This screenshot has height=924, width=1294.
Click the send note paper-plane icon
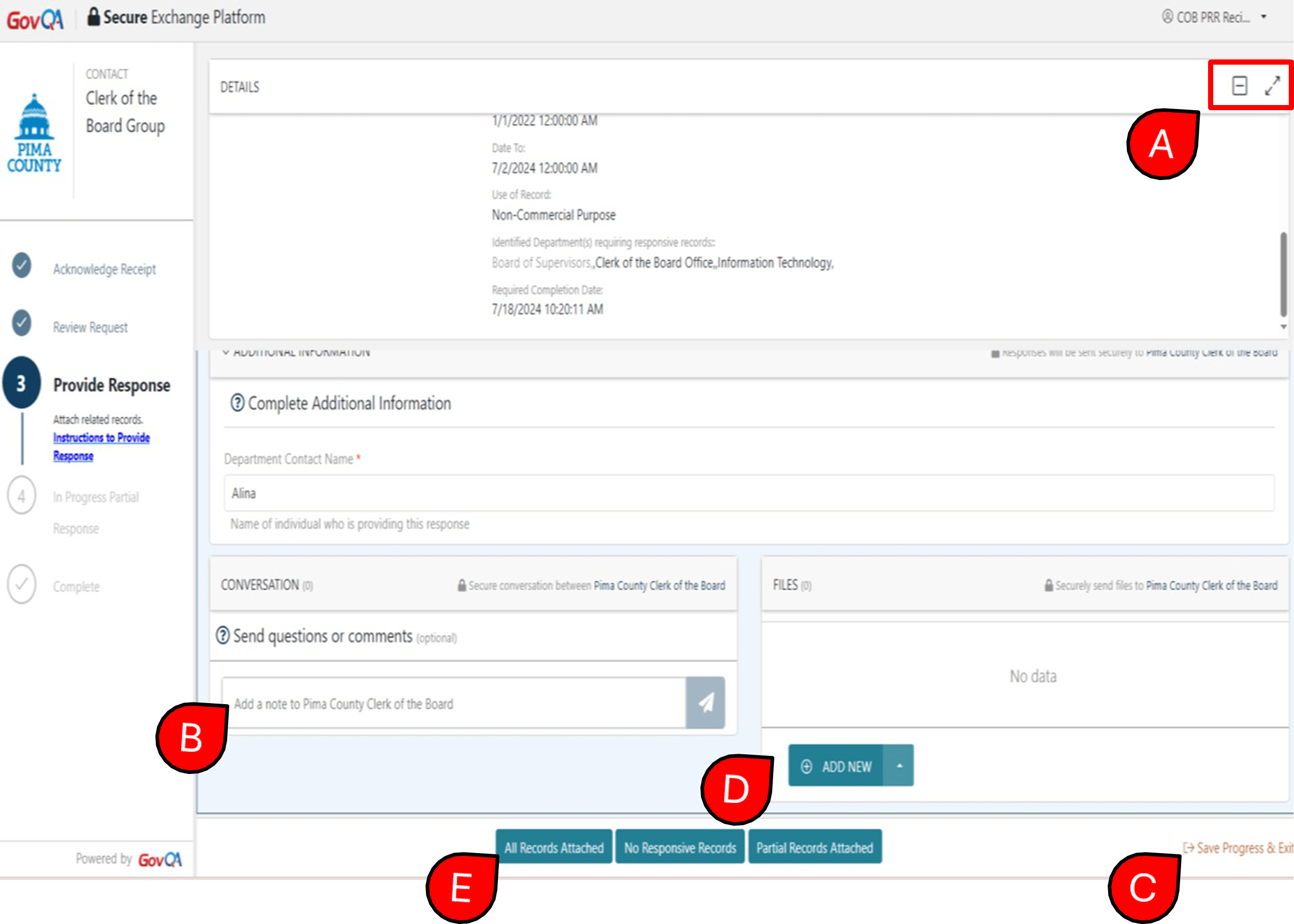[705, 703]
